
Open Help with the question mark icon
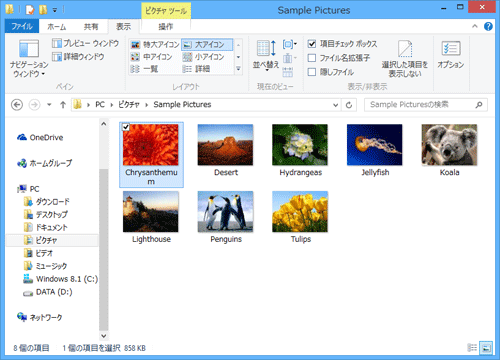488,26
